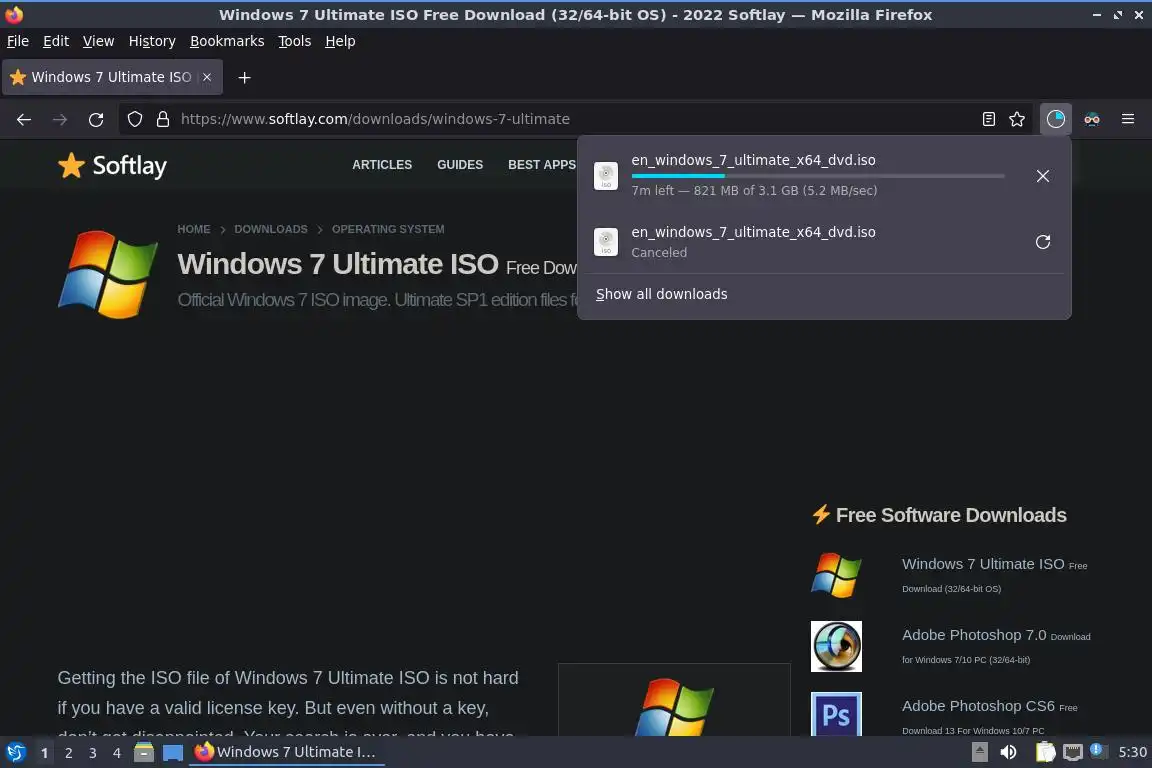Click the "Canceled" download status text
Viewport: 1152px width, 768px height.
click(x=659, y=253)
